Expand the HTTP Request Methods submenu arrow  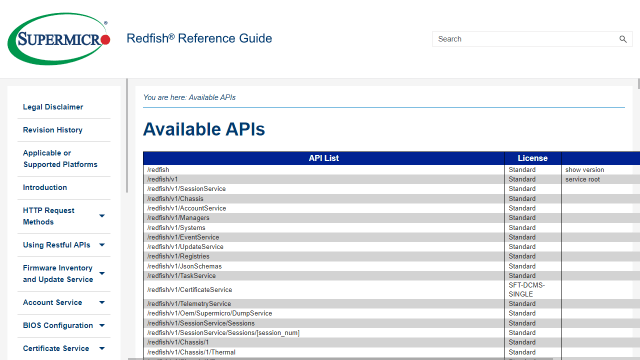(x=102, y=216)
